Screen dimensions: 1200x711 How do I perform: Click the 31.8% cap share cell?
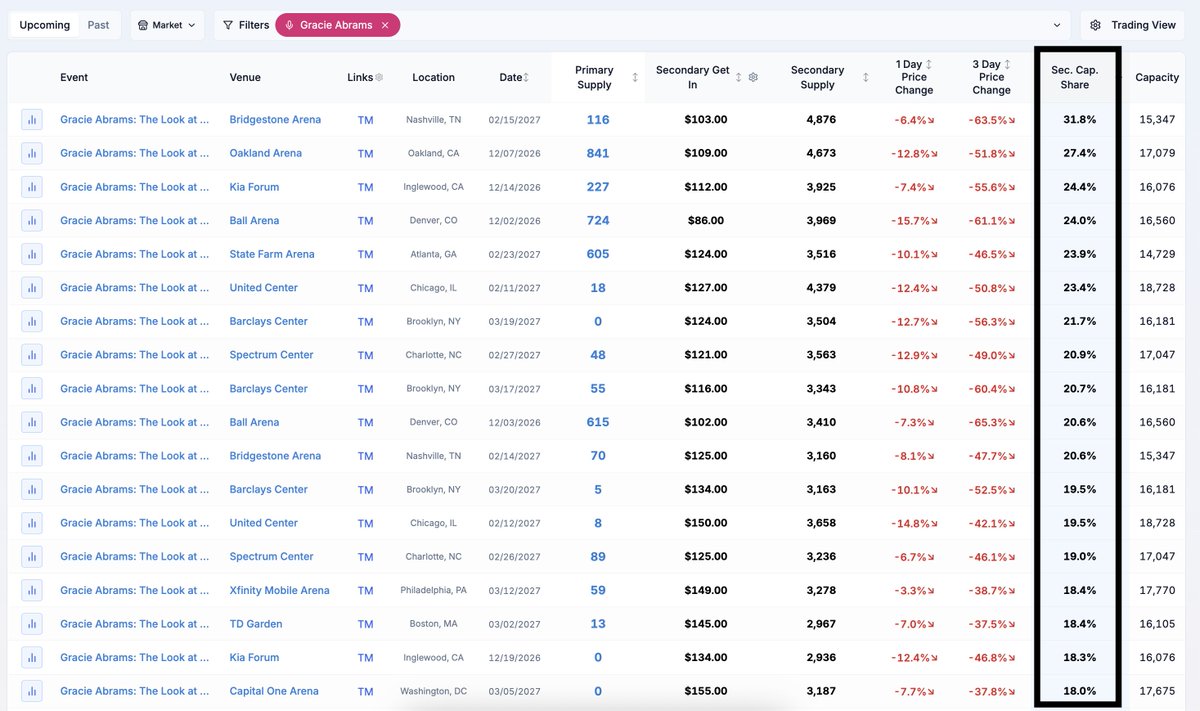(x=1080, y=120)
